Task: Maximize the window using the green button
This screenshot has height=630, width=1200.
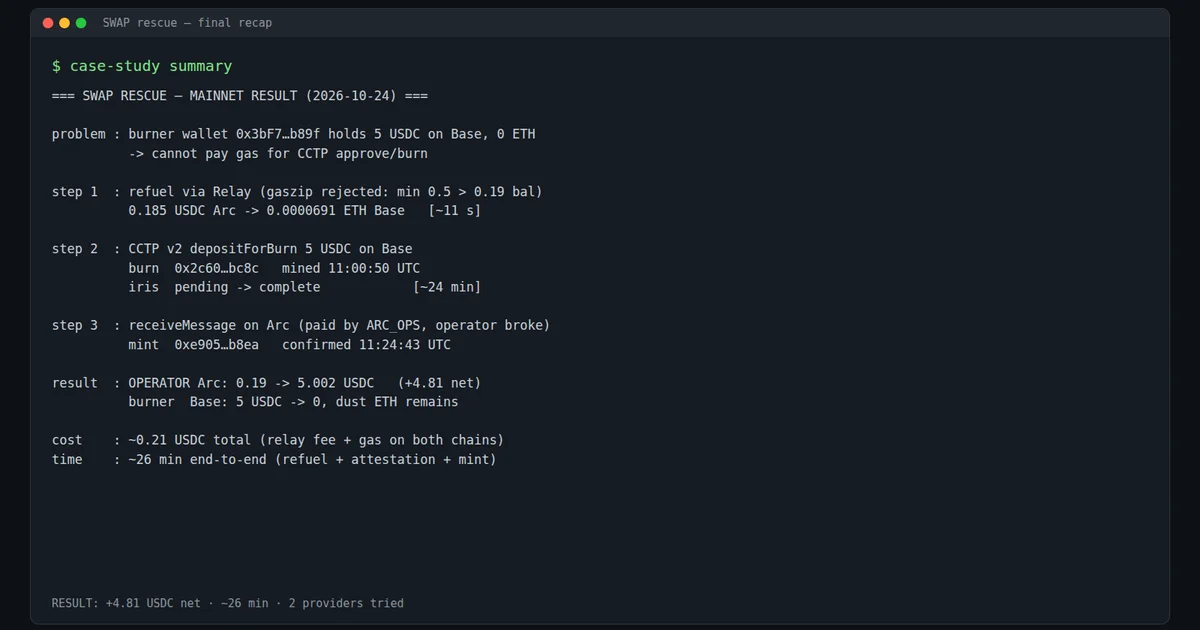Action: 81,23
